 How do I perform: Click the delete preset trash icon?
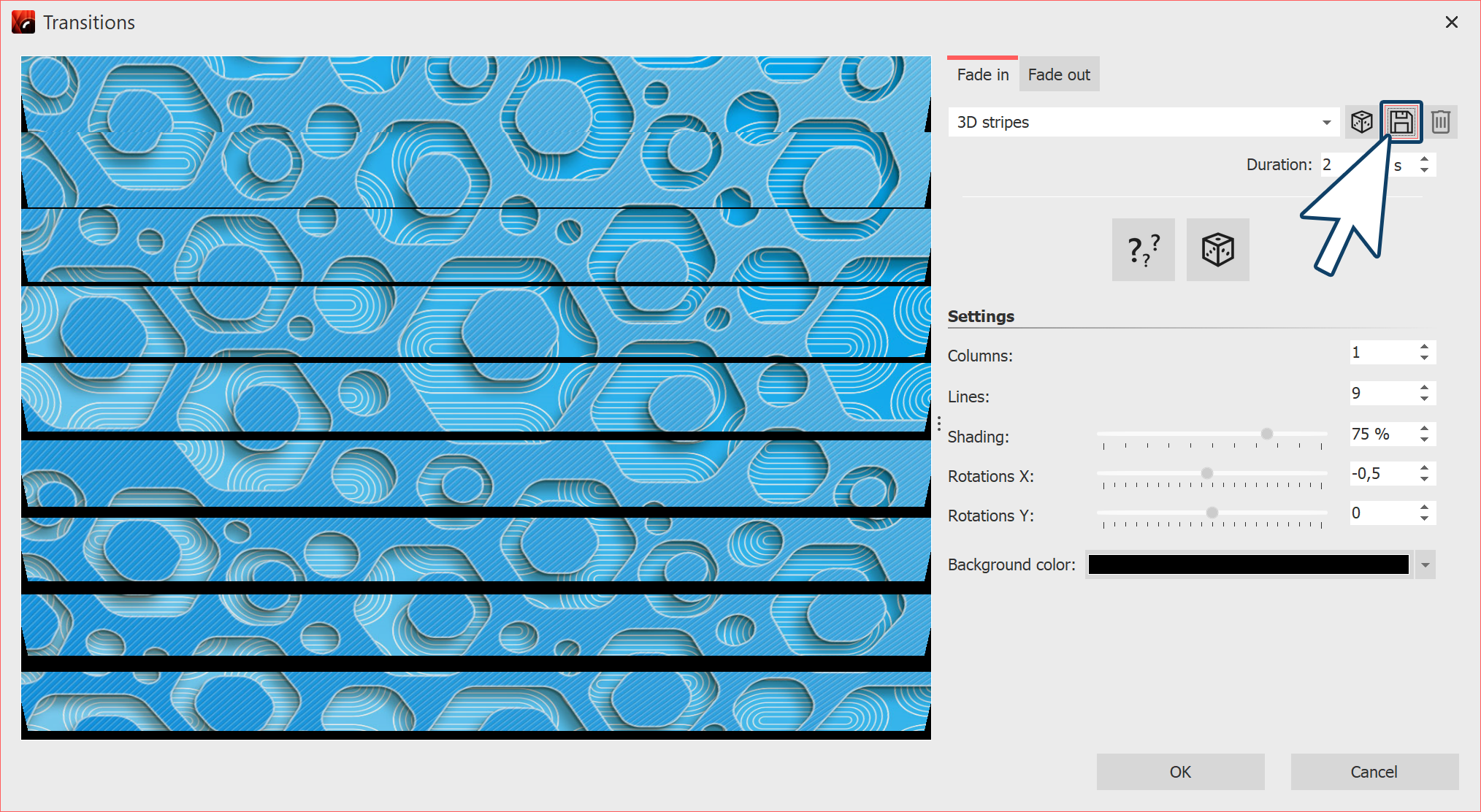(x=1440, y=122)
